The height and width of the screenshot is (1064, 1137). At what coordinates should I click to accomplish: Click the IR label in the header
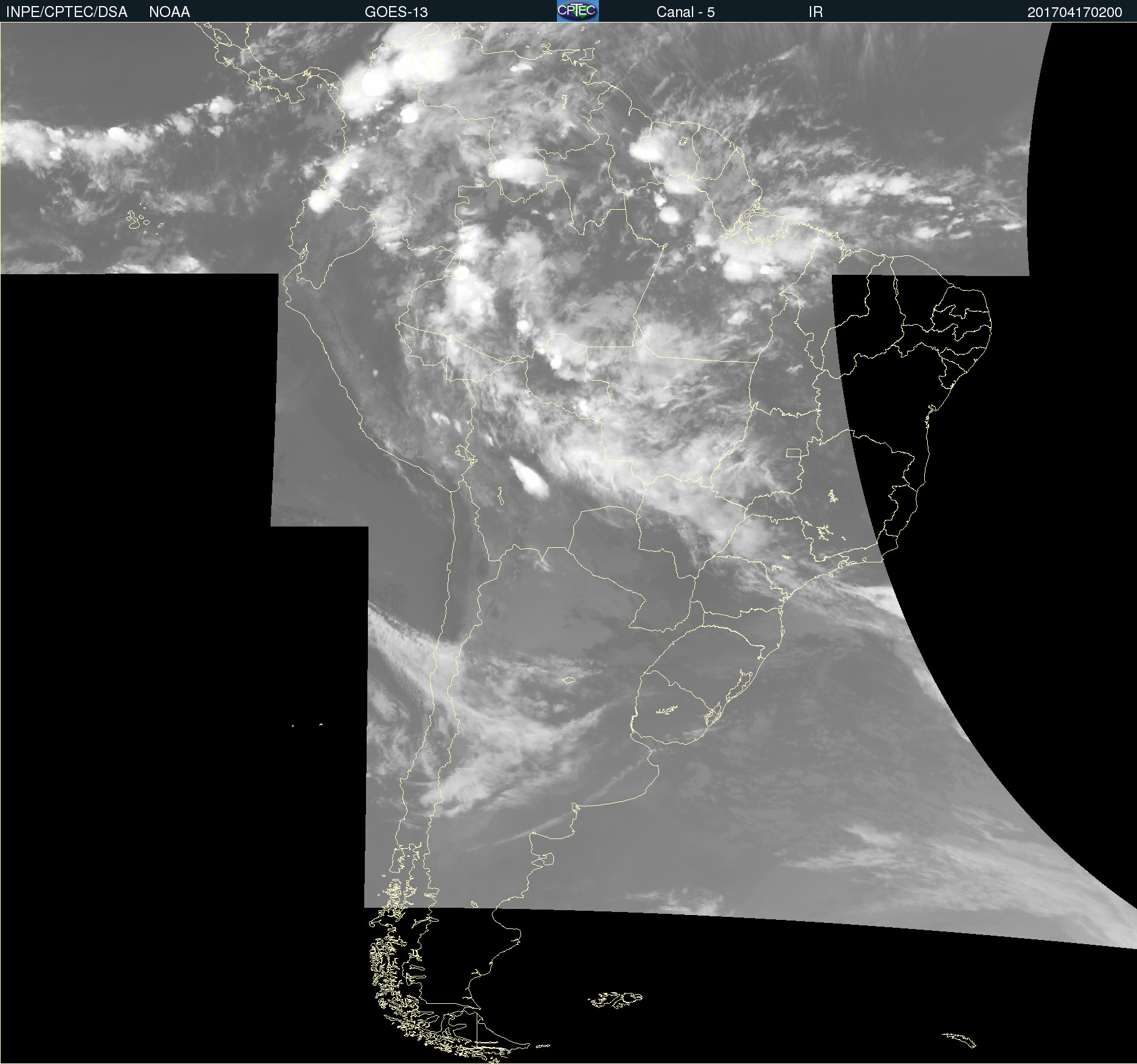click(816, 12)
